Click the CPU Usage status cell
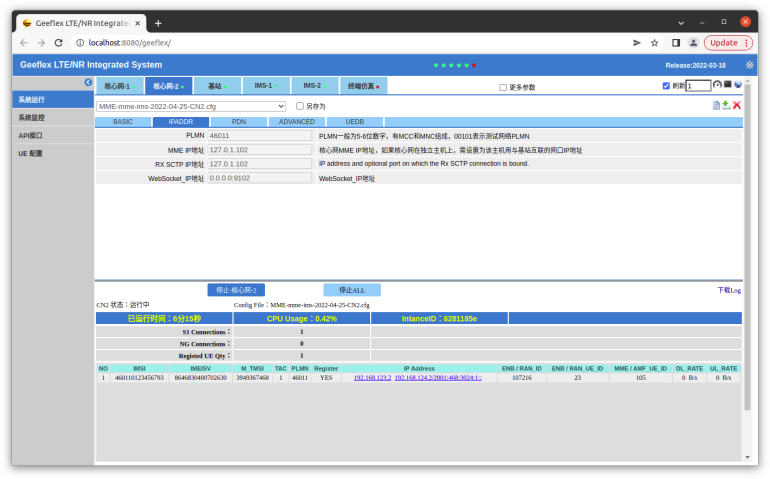 click(302, 319)
